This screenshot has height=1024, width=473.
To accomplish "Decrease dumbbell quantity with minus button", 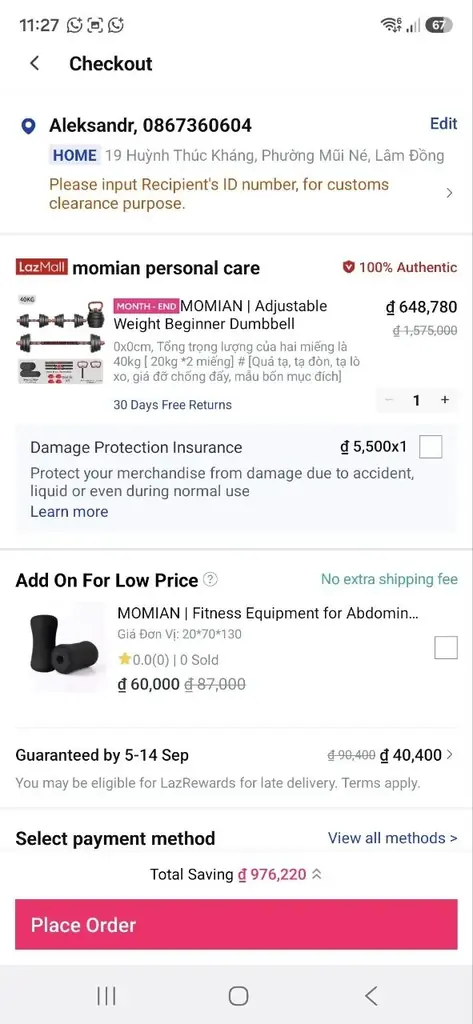I will tap(389, 400).
